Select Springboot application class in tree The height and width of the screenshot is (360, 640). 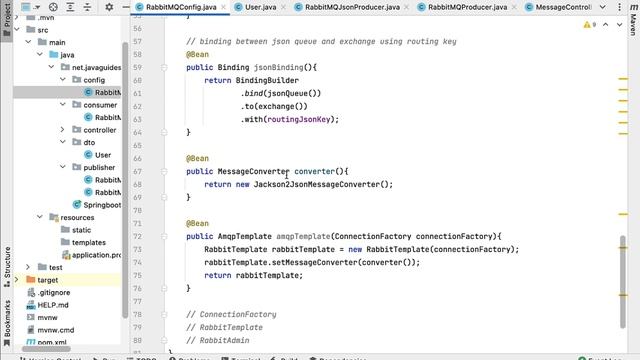coord(97,204)
